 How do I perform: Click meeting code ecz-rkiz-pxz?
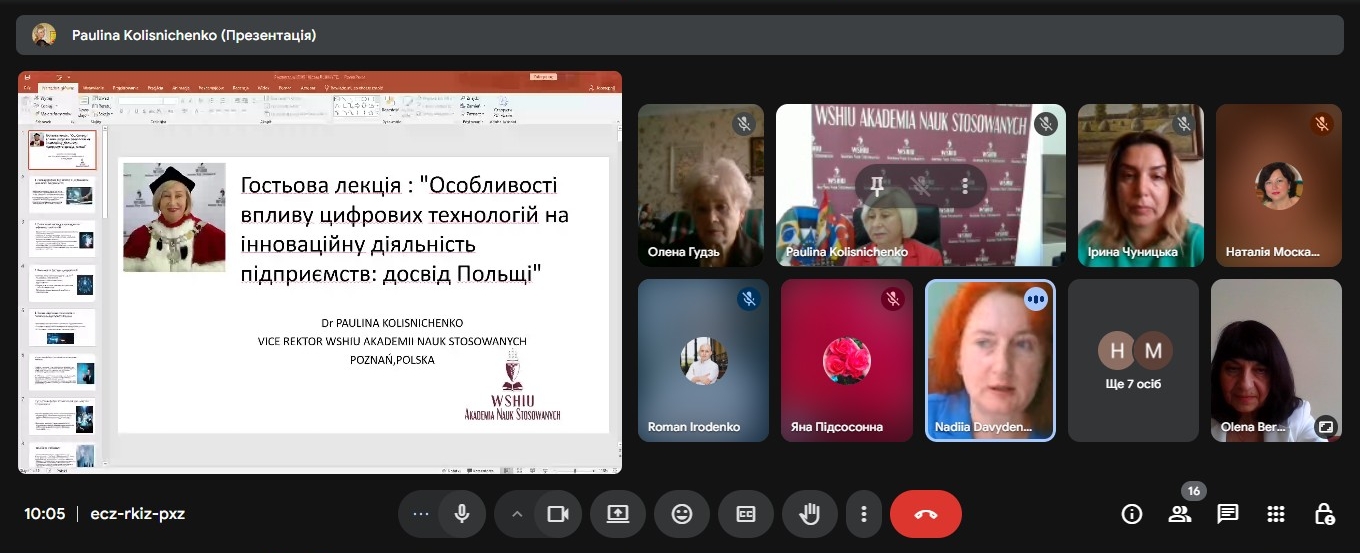(x=137, y=514)
